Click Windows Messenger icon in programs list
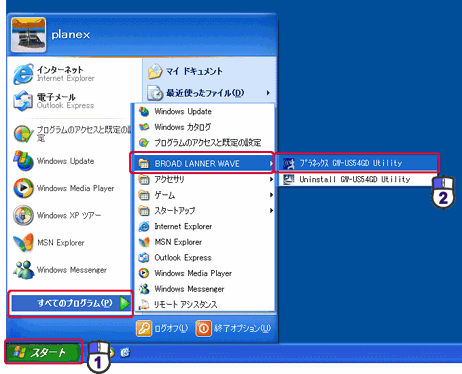Screen dimensions: 462x374 [144, 289]
